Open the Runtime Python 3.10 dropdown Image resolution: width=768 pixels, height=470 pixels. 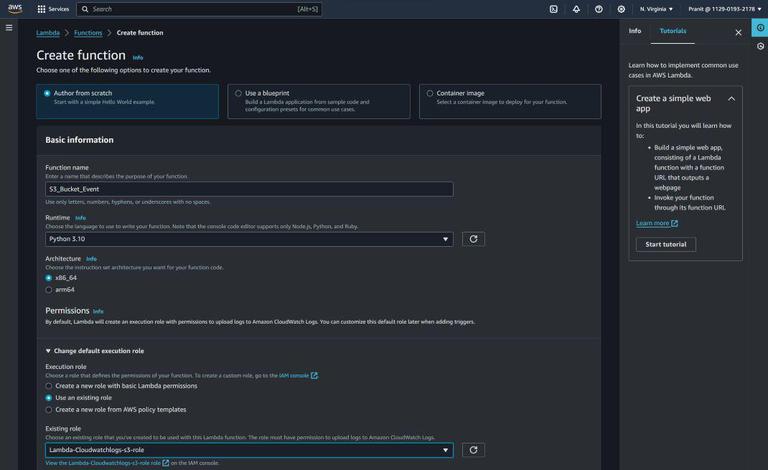tap(249, 239)
